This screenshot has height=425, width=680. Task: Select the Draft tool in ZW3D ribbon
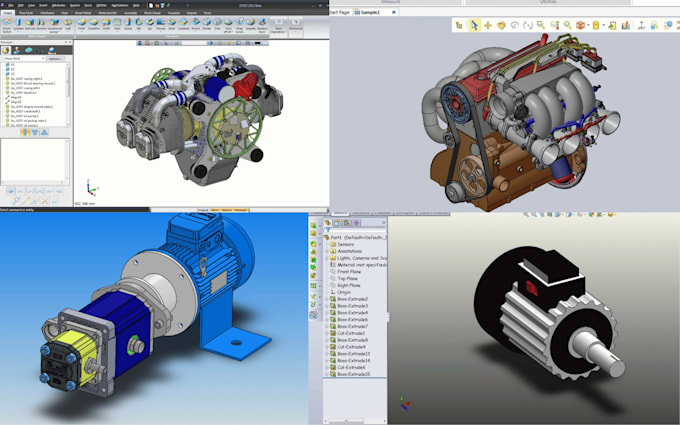tap(106, 25)
